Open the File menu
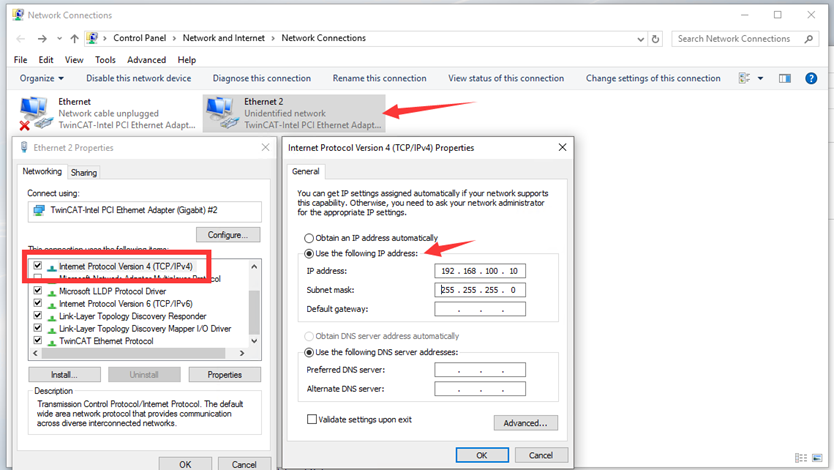The image size is (834, 470). pyautogui.click(x=20, y=60)
